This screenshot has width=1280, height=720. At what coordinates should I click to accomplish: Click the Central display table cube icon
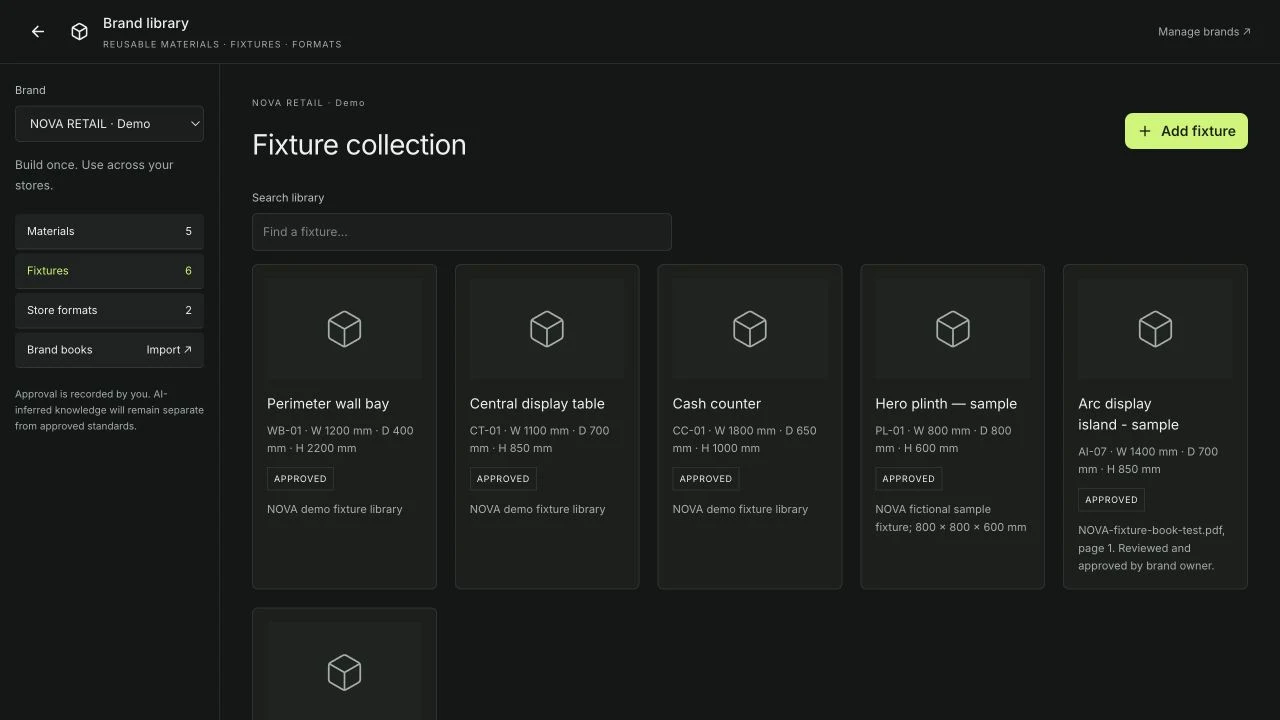click(547, 329)
